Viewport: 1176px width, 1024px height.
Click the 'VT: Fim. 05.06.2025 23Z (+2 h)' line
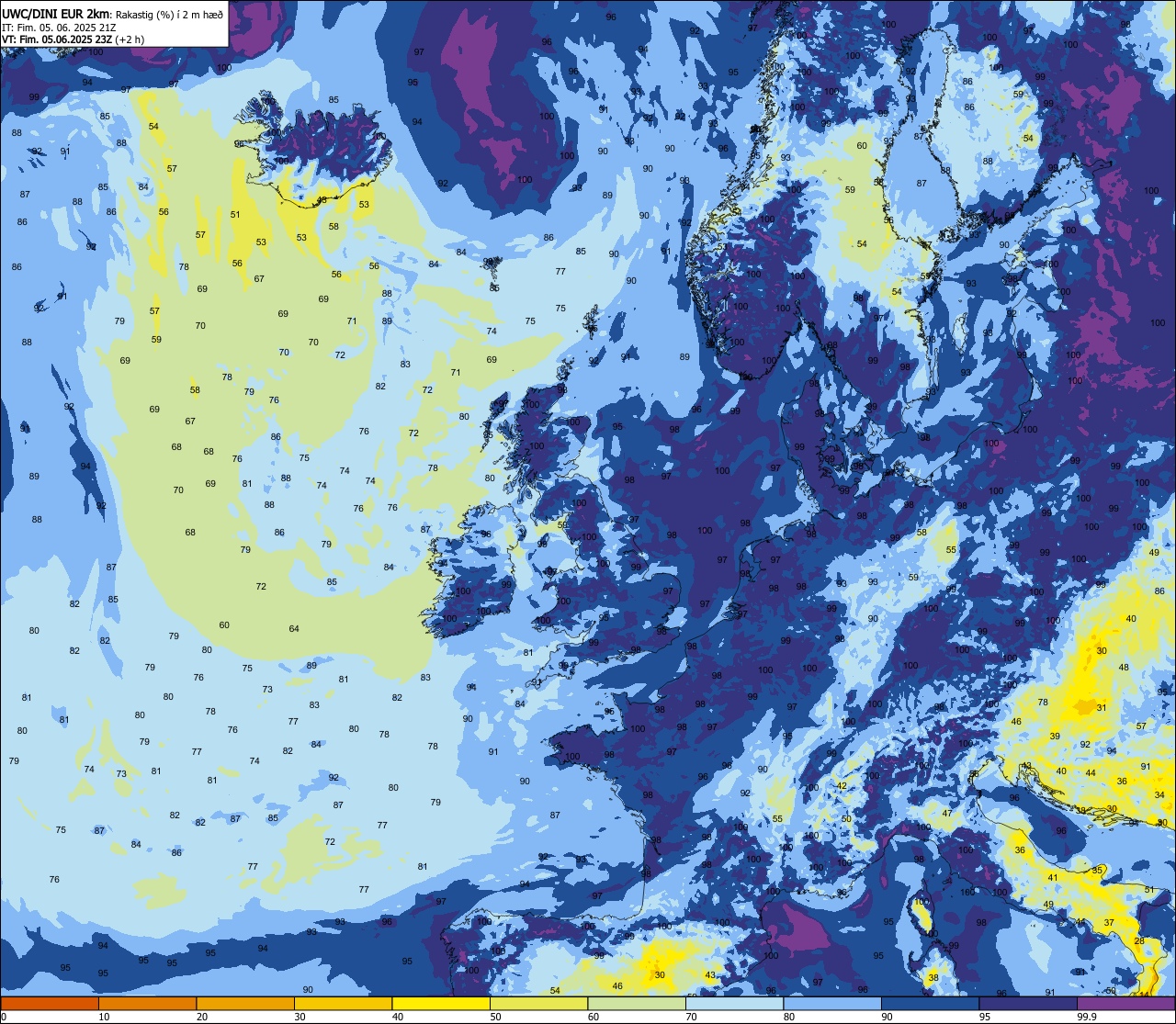(x=73, y=39)
